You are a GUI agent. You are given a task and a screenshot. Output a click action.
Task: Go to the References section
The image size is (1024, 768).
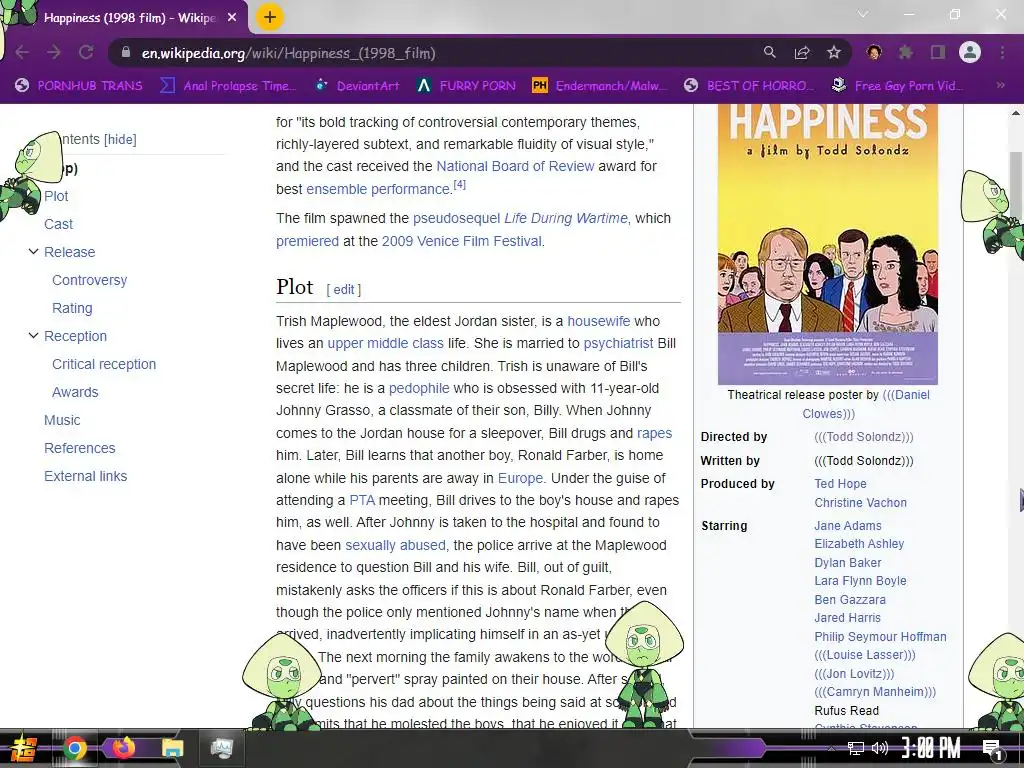coord(80,448)
